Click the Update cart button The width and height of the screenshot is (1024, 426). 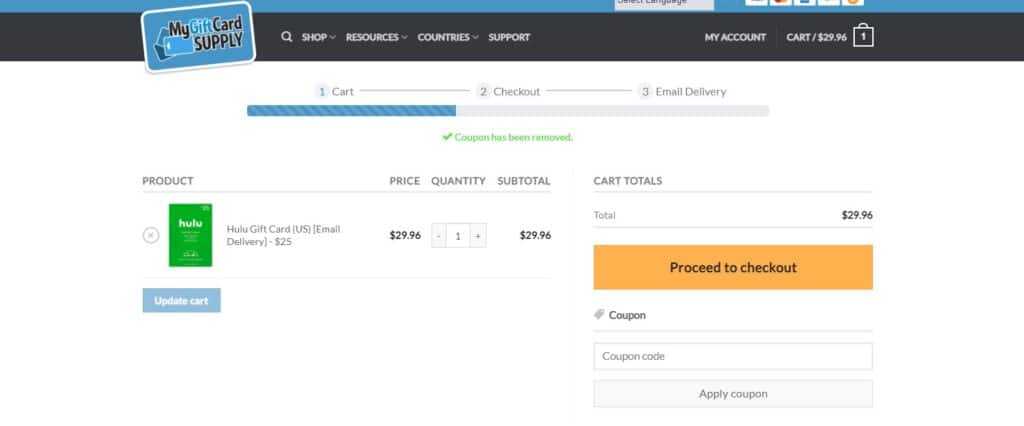point(181,300)
